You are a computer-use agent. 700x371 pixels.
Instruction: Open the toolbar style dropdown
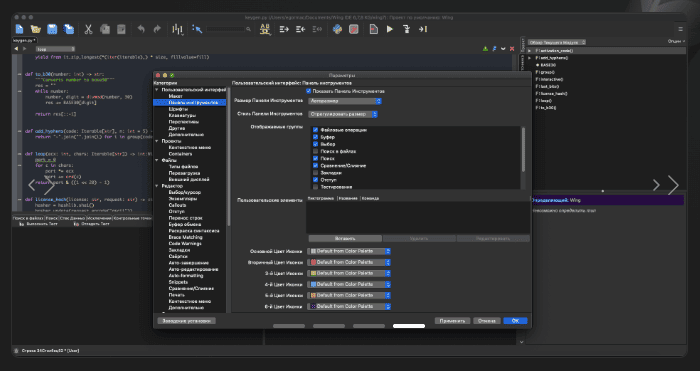(x=343, y=114)
